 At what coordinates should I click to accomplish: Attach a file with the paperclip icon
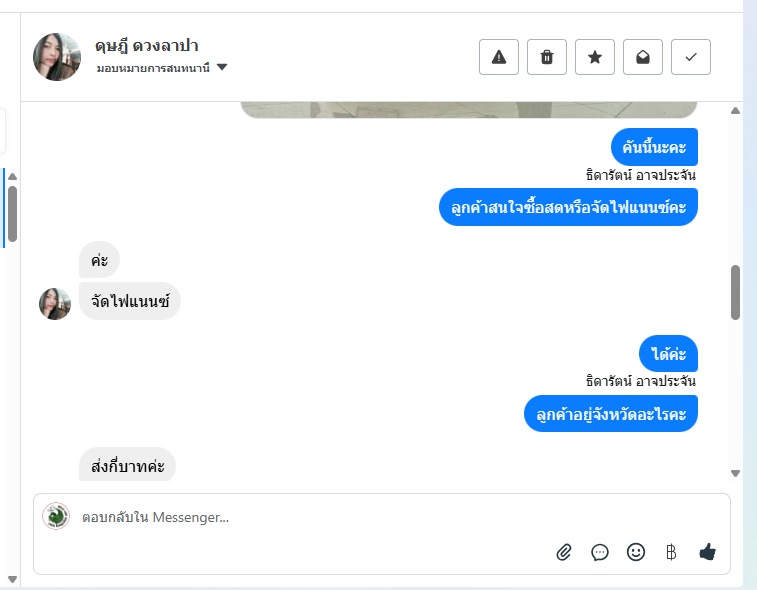click(x=564, y=552)
